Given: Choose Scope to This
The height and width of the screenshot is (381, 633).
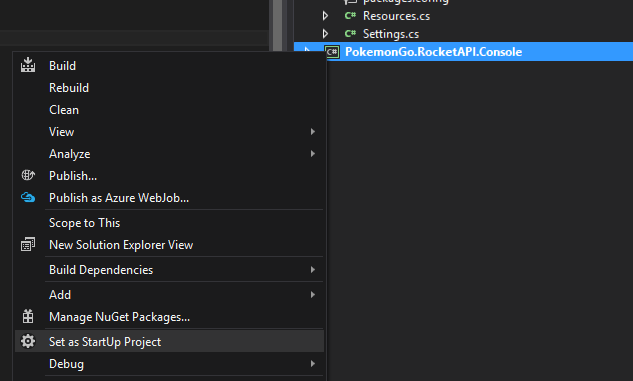Looking at the screenshot, I should 169,223.
